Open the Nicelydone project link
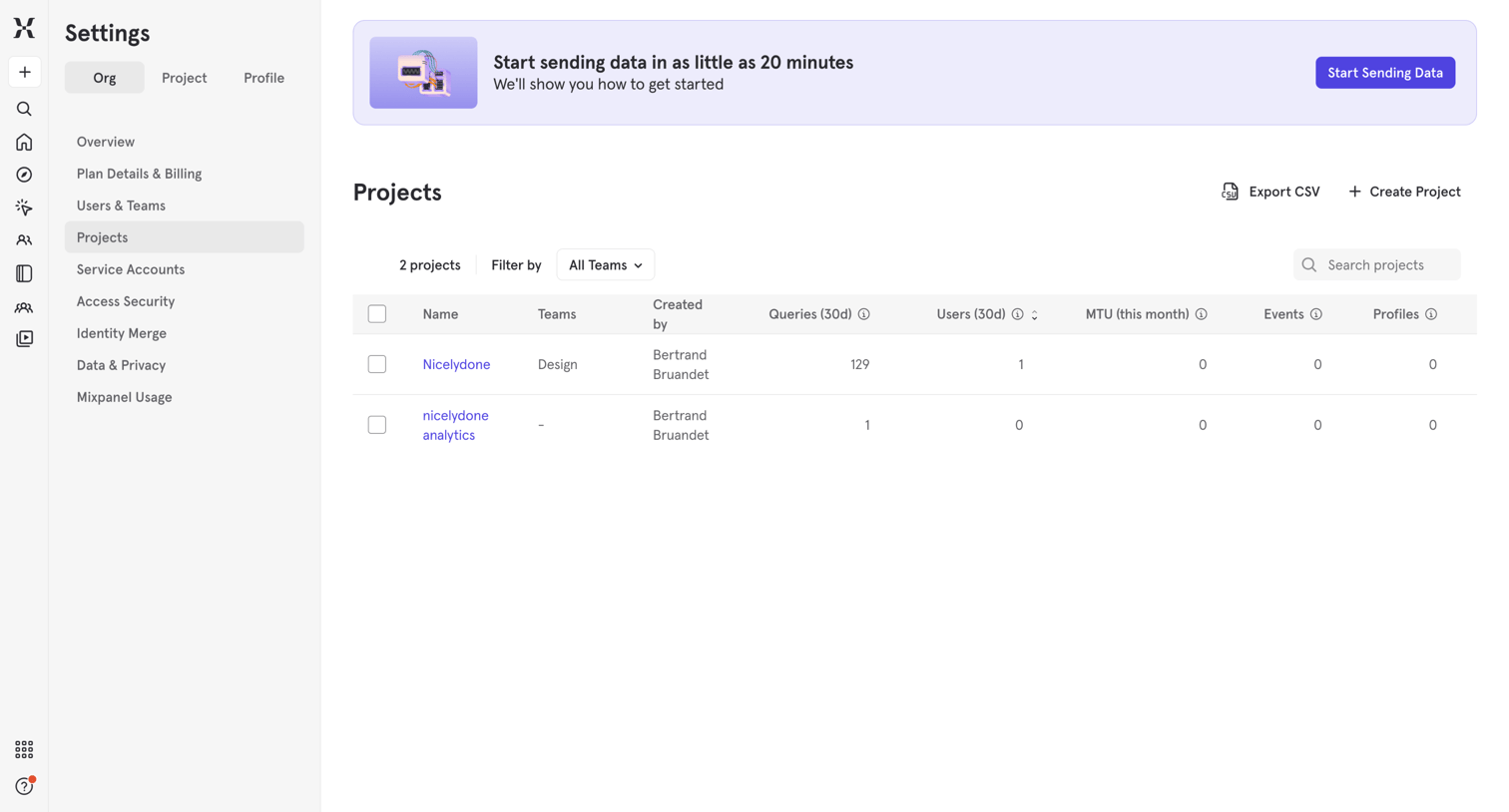This screenshot has height=812, width=1509. (456, 364)
